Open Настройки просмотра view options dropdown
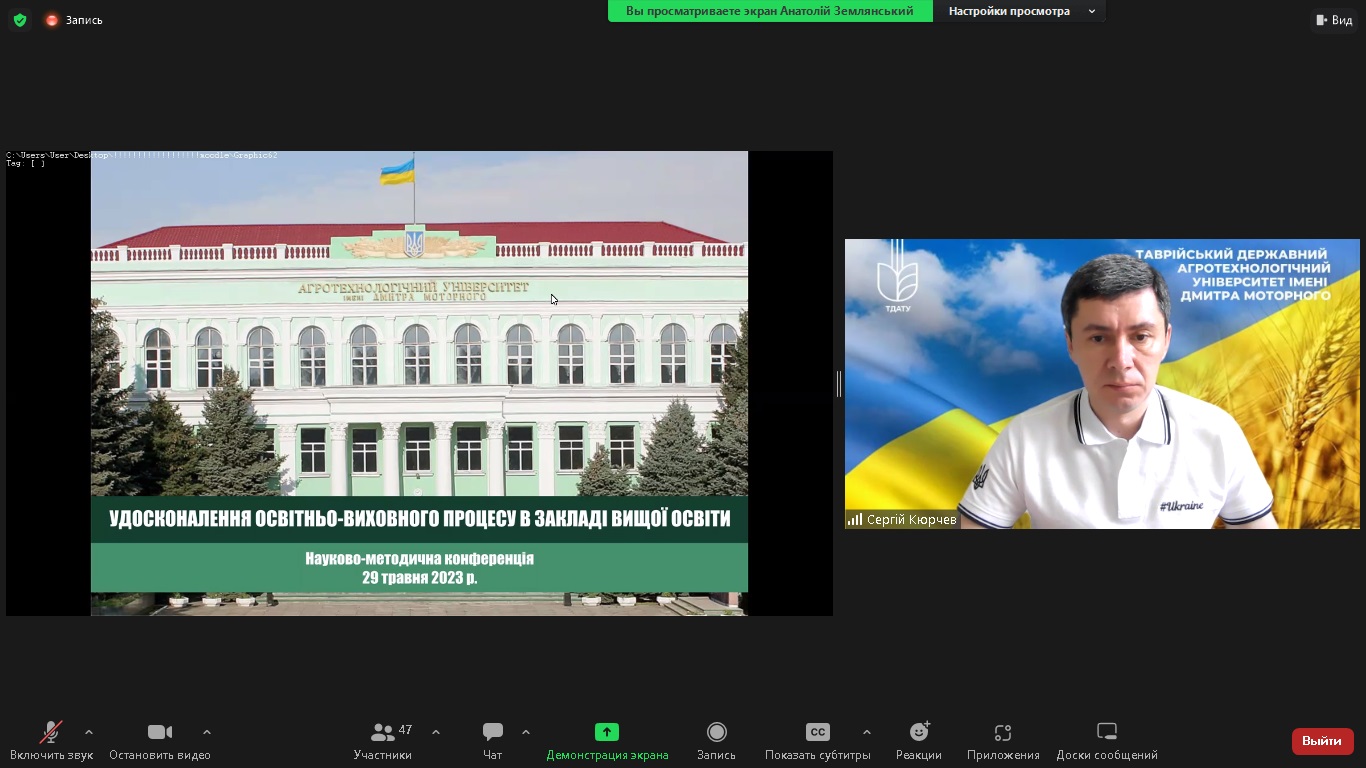1366x768 pixels. point(1020,11)
